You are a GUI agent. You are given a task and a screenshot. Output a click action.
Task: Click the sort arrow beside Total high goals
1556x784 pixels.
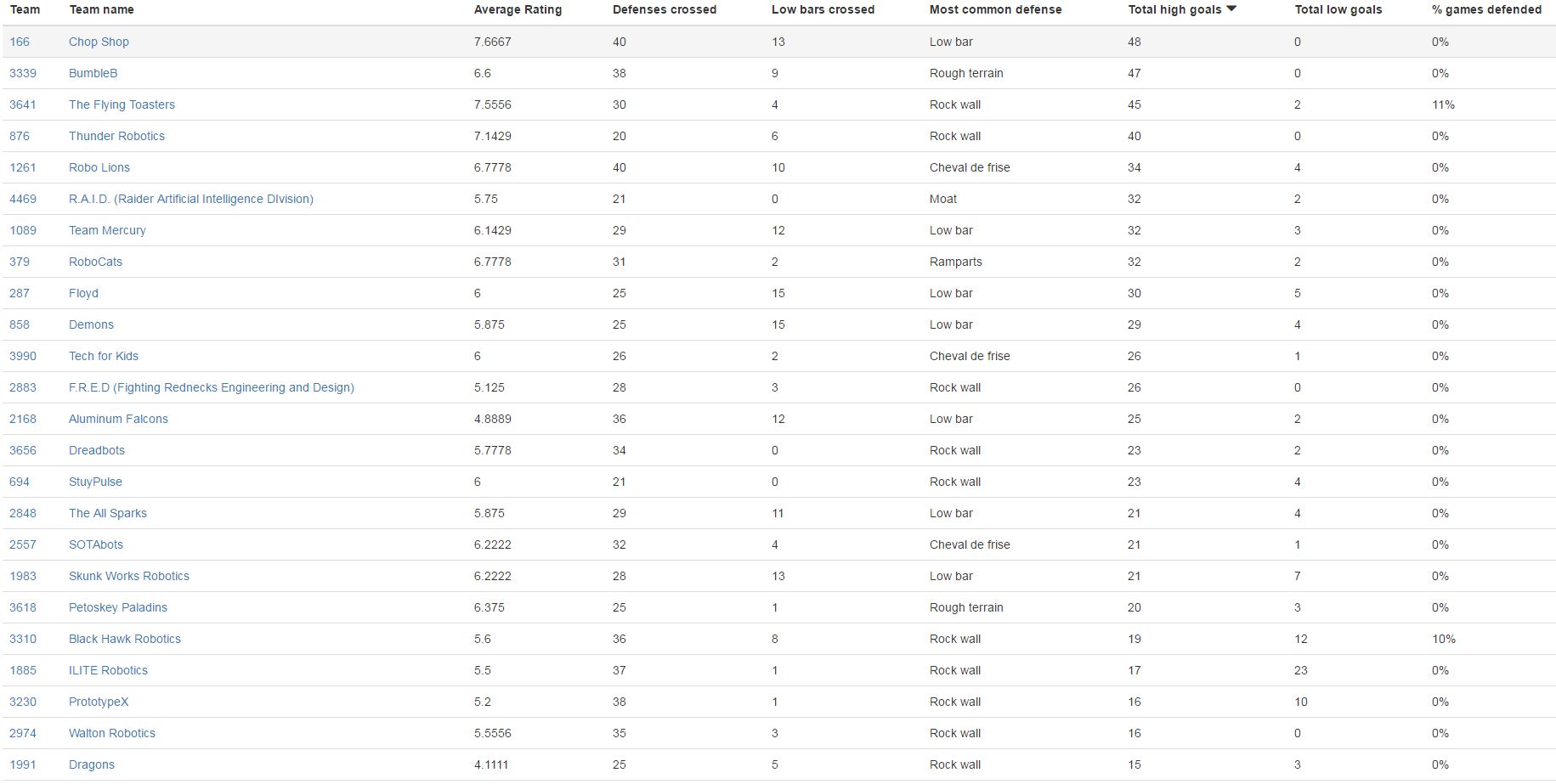(1231, 8)
